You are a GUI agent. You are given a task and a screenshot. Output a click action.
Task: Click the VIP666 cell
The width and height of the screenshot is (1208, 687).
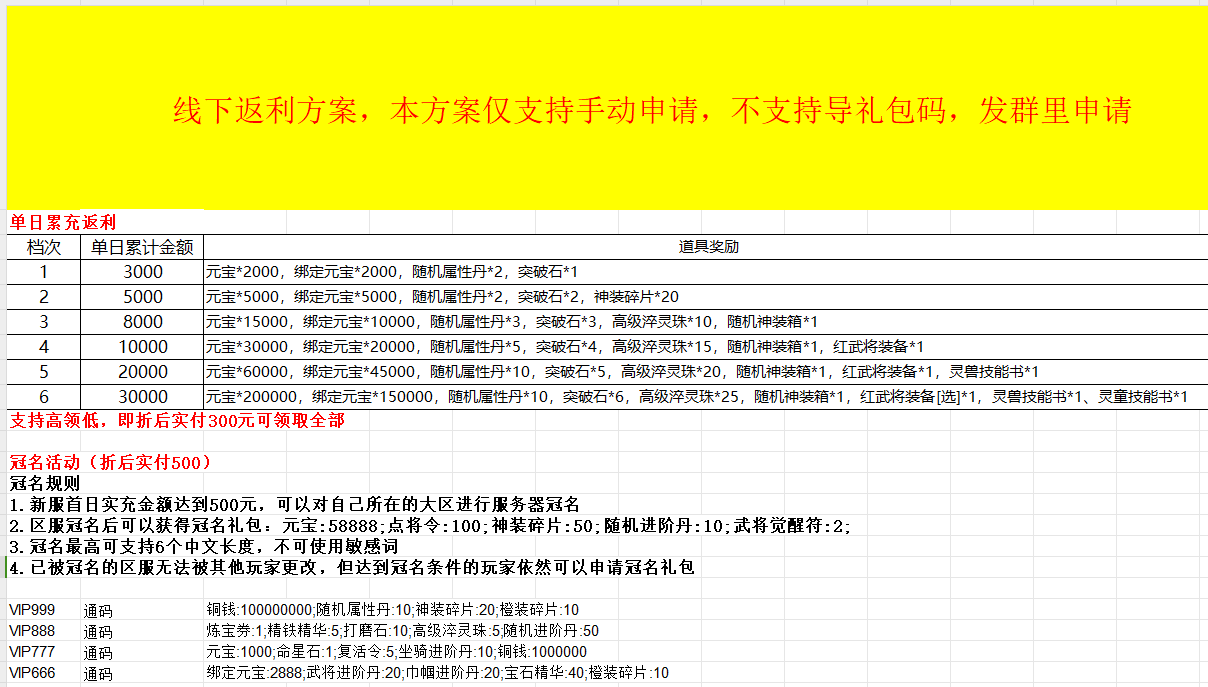(32, 673)
